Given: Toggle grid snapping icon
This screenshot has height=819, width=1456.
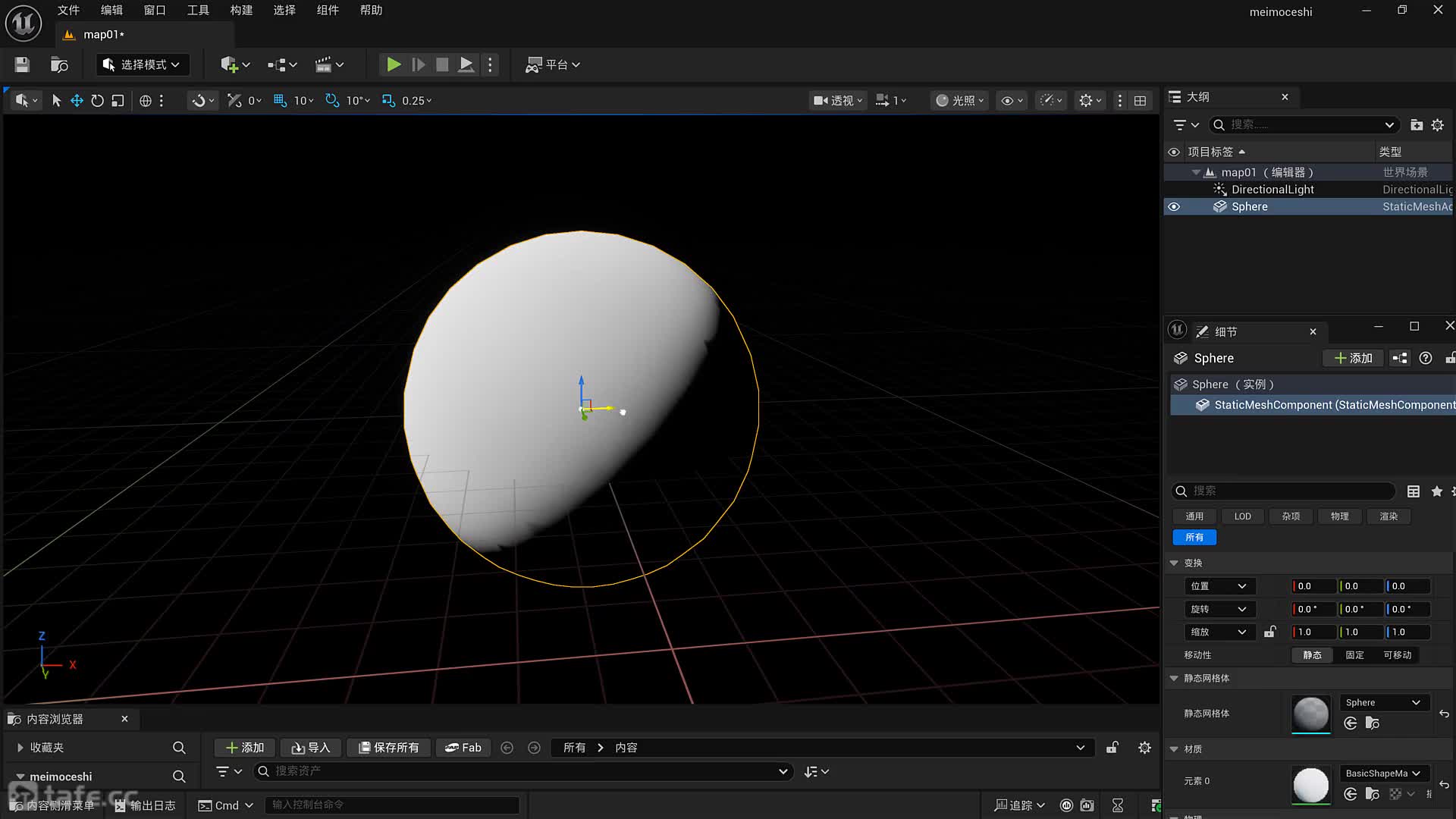Looking at the screenshot, I should click(280, 100).
